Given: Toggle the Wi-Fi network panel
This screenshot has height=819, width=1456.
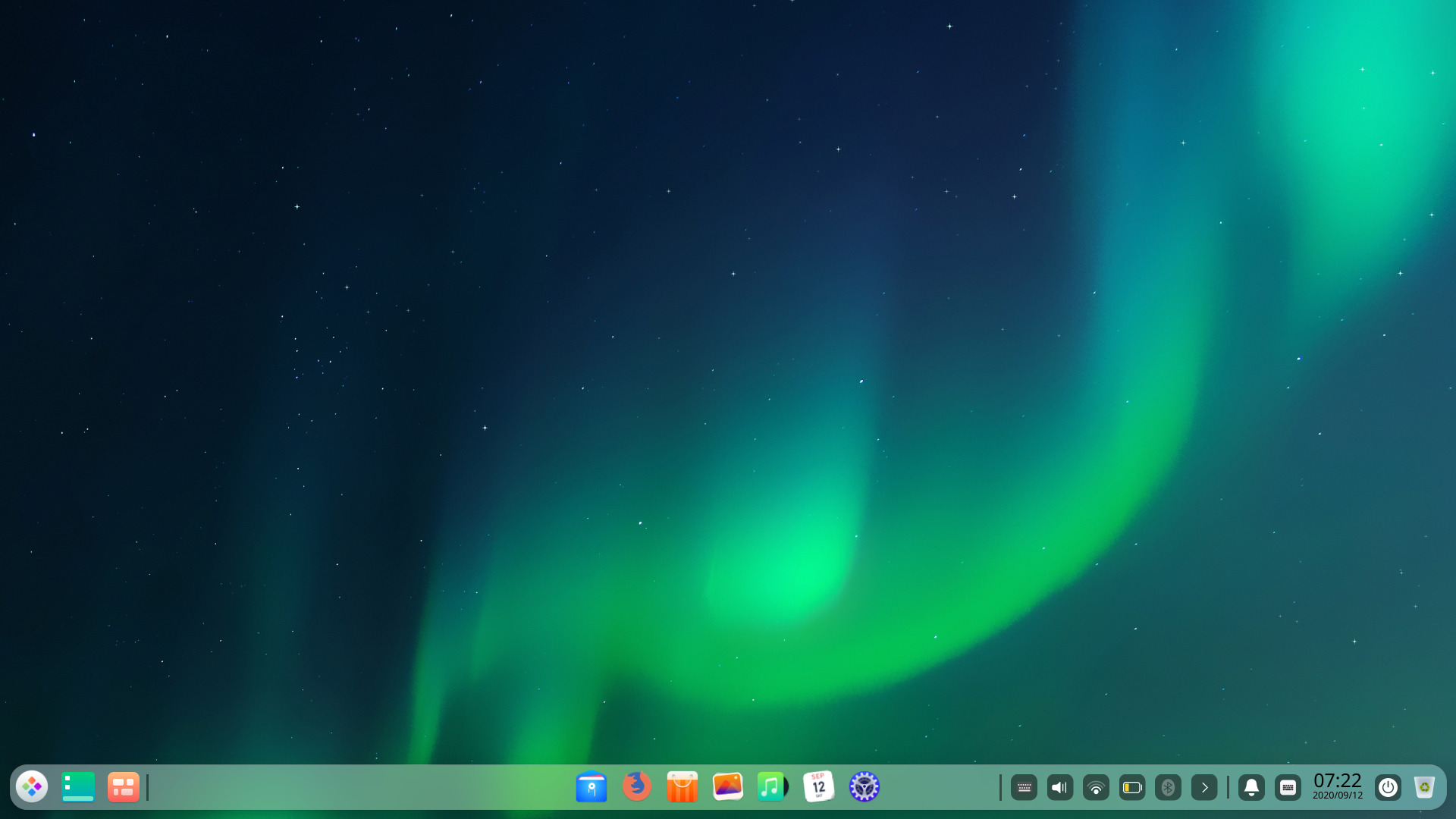Looking at the screenshot, I should point(1096,787).
